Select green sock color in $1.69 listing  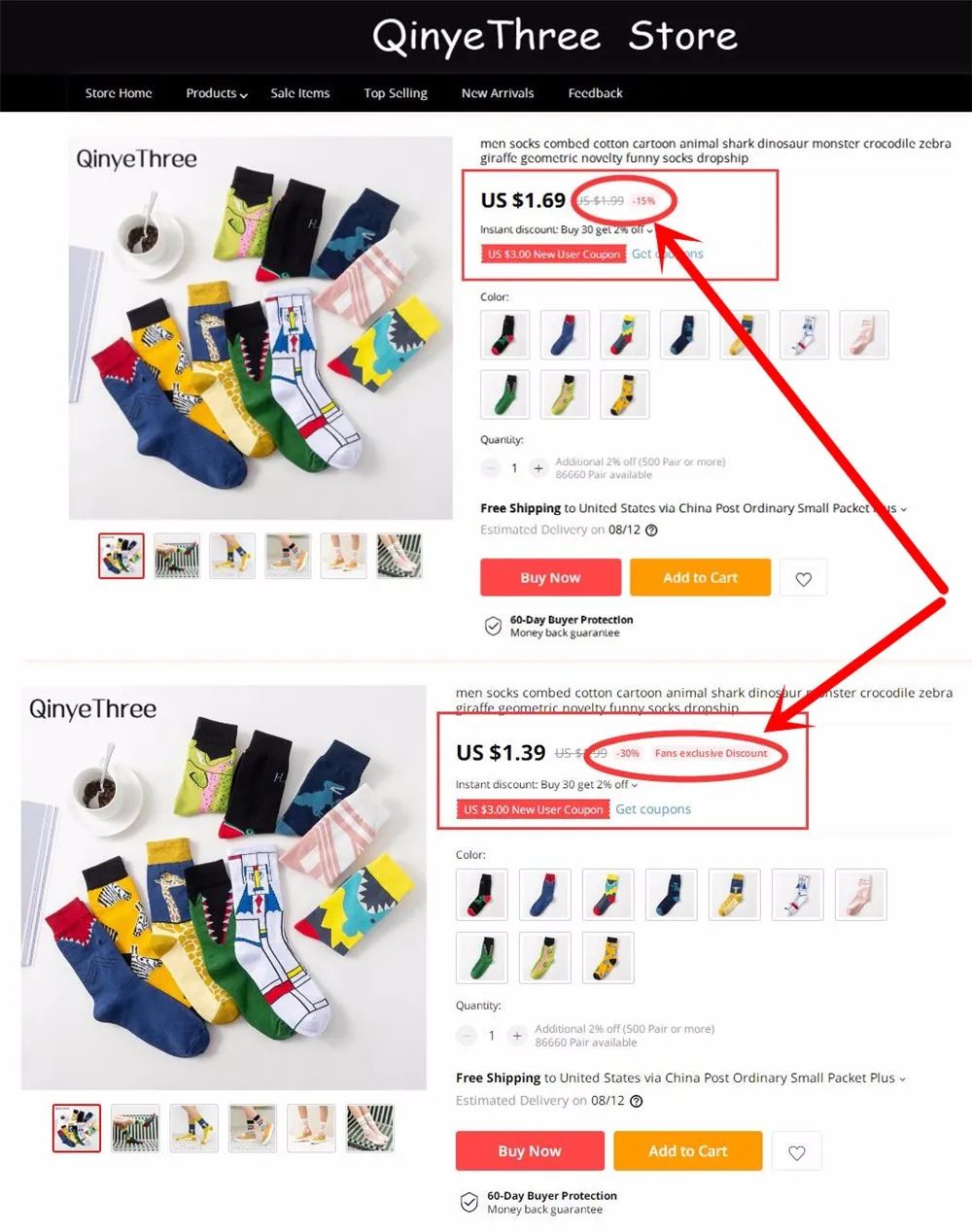click(505, 394)
